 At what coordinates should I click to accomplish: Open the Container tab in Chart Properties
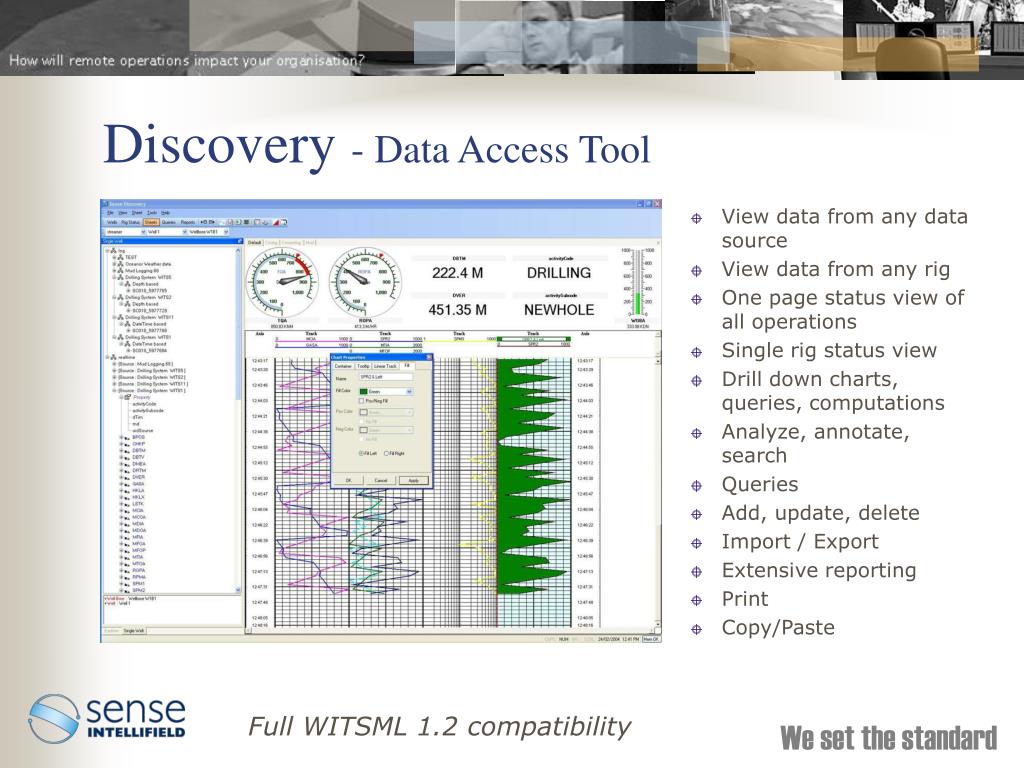pos(343,366)
